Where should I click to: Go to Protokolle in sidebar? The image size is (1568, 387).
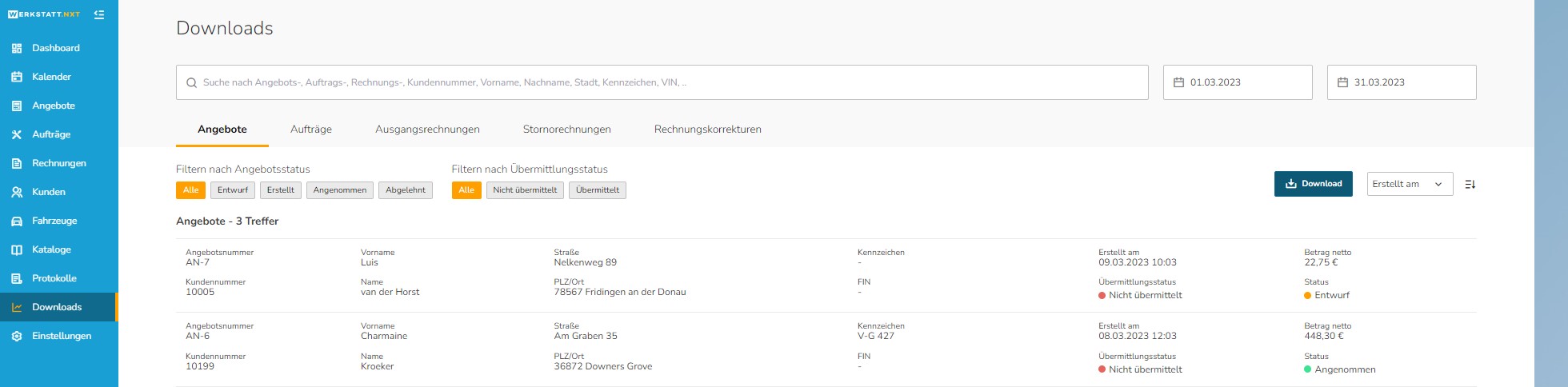tap(59, 278)
